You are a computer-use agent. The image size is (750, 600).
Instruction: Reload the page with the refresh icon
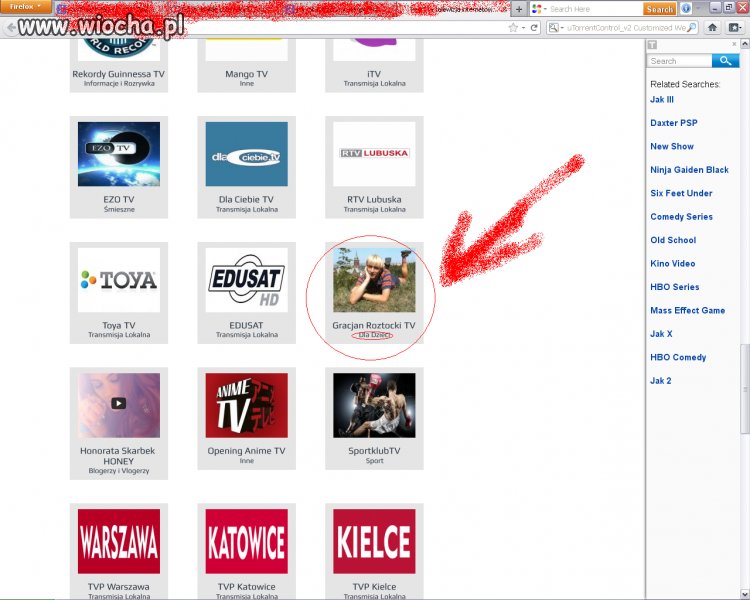tap(534, 28)
